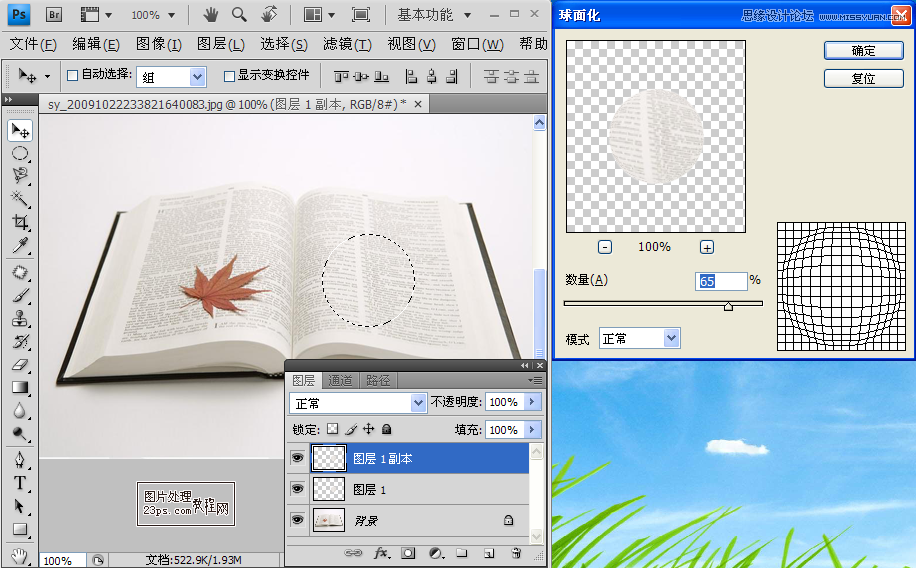Select the Eraser tool
This screenshot has width=916, height=568.
pyautogui.click(x=20, y=365)
